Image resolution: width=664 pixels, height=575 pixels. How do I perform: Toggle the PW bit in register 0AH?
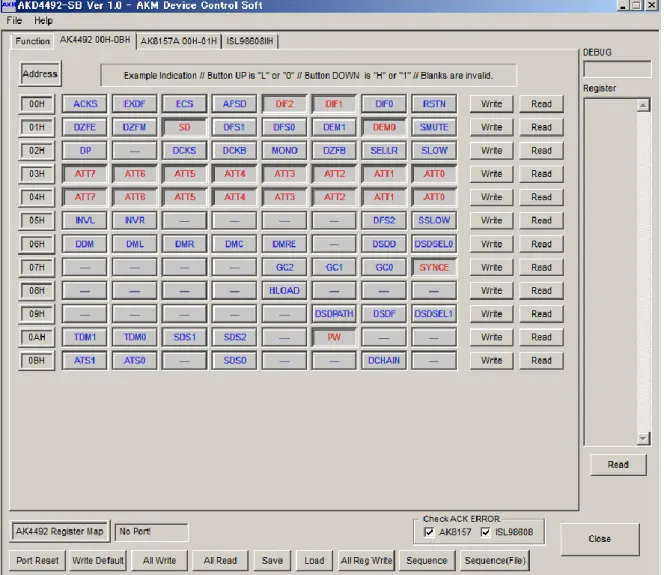click(x=334, y=337)
